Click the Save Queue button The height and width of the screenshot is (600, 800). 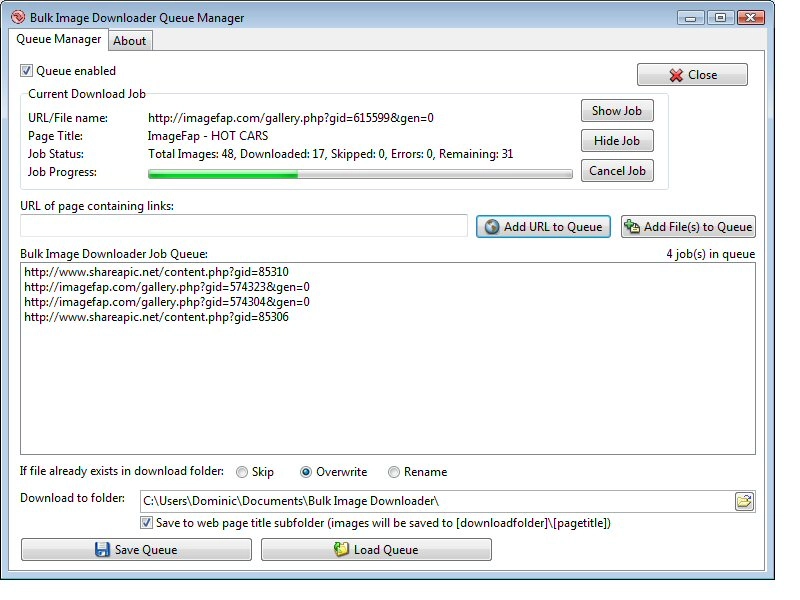point(136,549)
